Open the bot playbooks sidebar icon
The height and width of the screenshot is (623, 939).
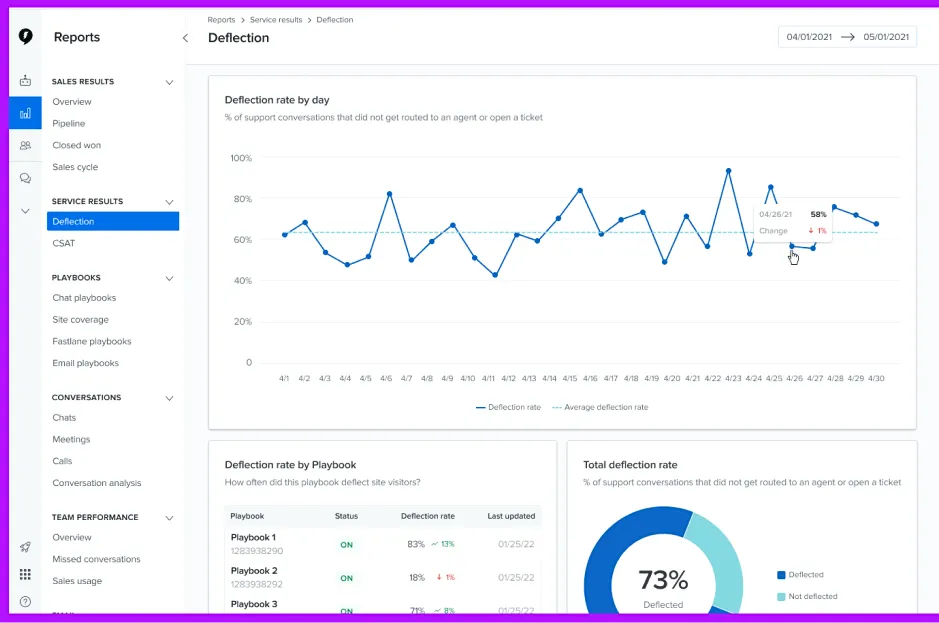pos(25,80)
